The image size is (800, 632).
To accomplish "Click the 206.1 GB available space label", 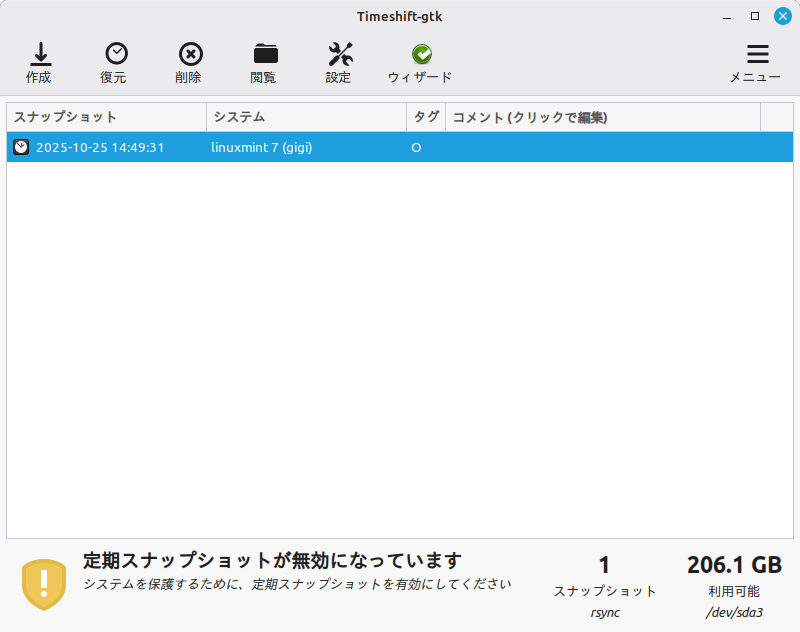I will [734, 565].
